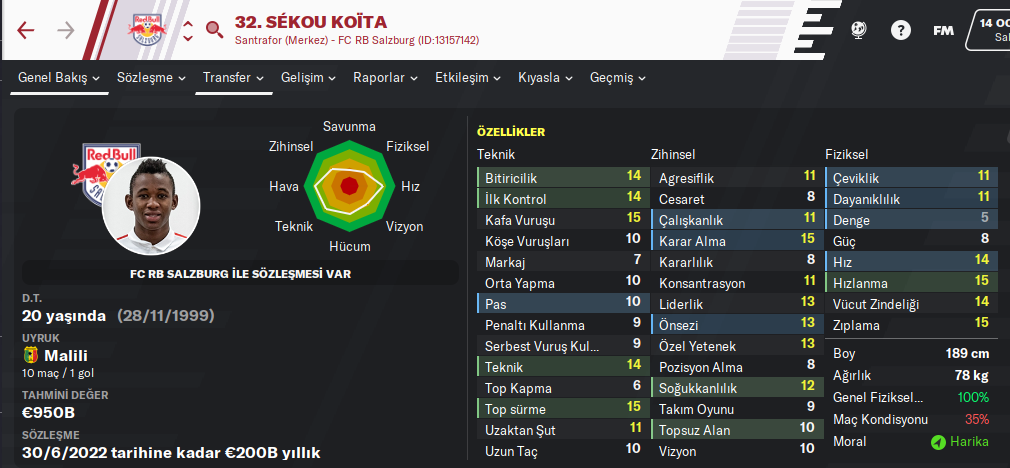1010x468 pixels.
Task: Open the Red Bull Salzburg club badge in header
Action: [146, 30]
